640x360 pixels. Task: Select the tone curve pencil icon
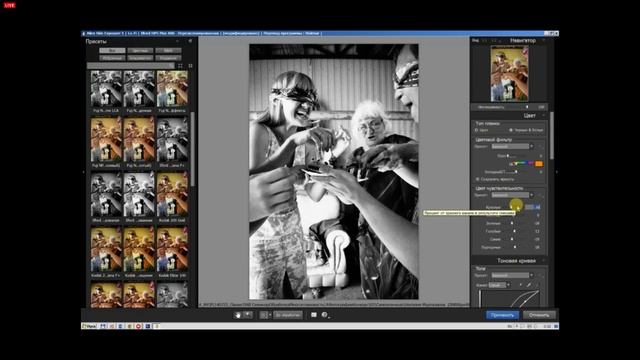coord(529,285)
